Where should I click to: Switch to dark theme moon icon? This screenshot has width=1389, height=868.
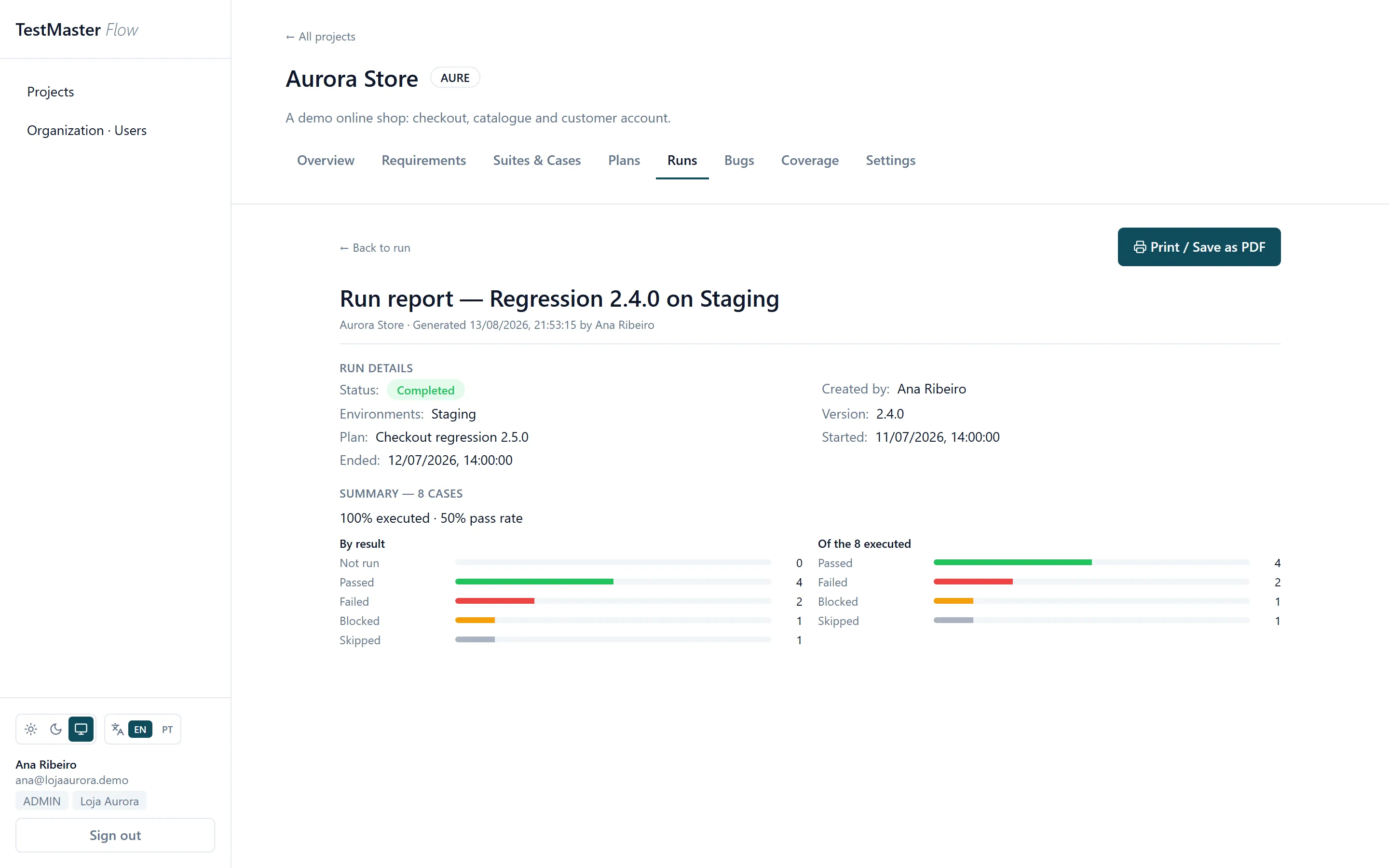click(55, 729)
